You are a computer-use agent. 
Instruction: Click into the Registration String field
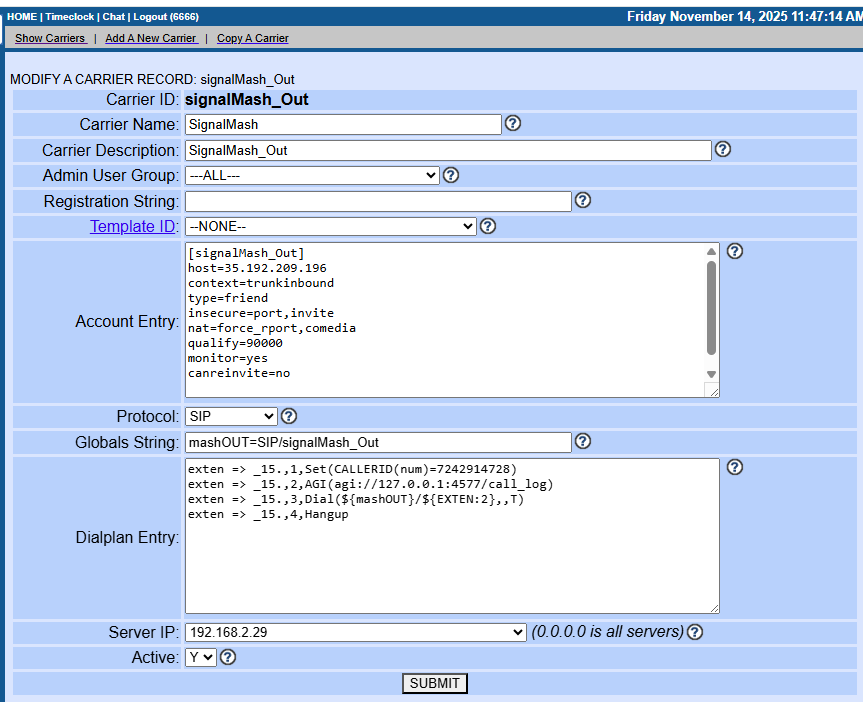pyautogui.click(x=378, y=201)
